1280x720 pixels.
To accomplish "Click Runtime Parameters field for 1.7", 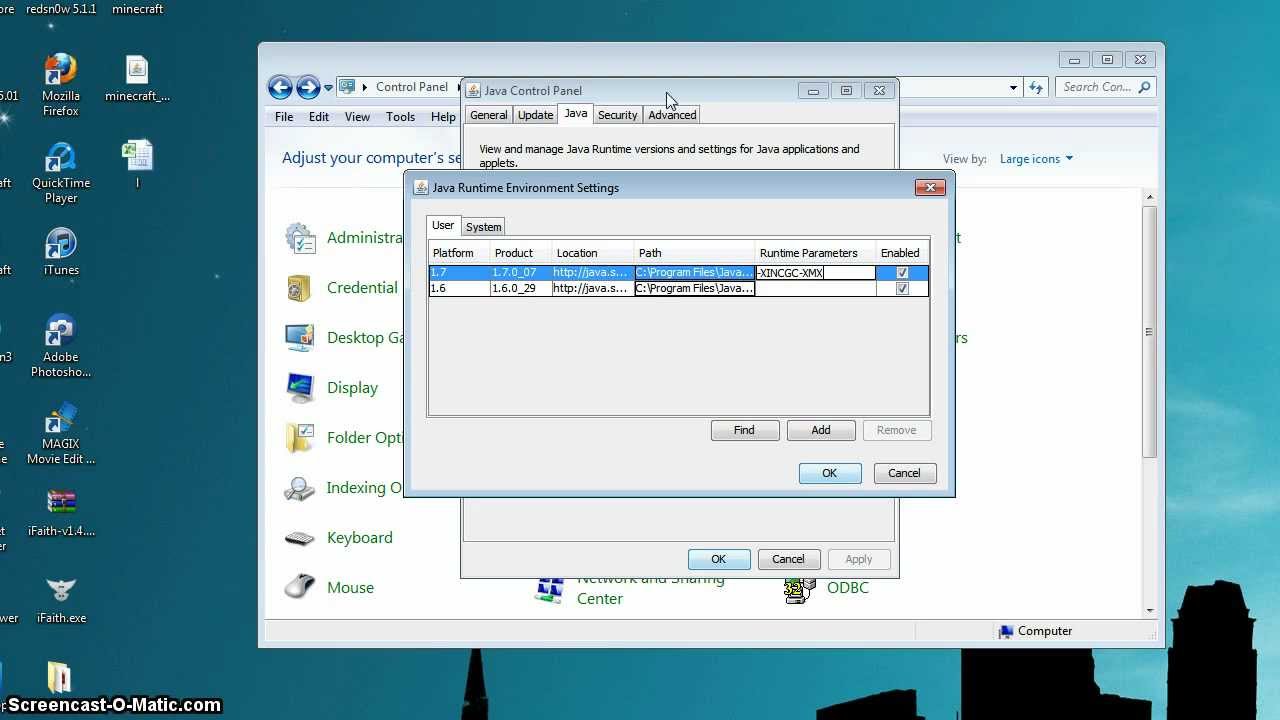I will pos(816,273).
